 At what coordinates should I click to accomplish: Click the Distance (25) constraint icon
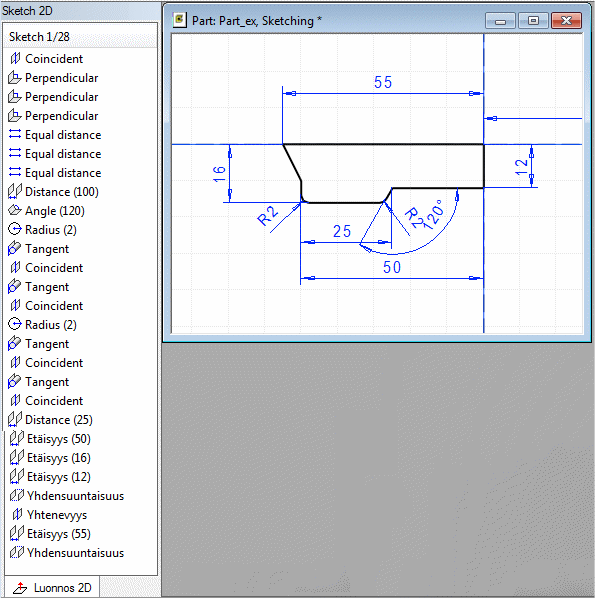15,419
